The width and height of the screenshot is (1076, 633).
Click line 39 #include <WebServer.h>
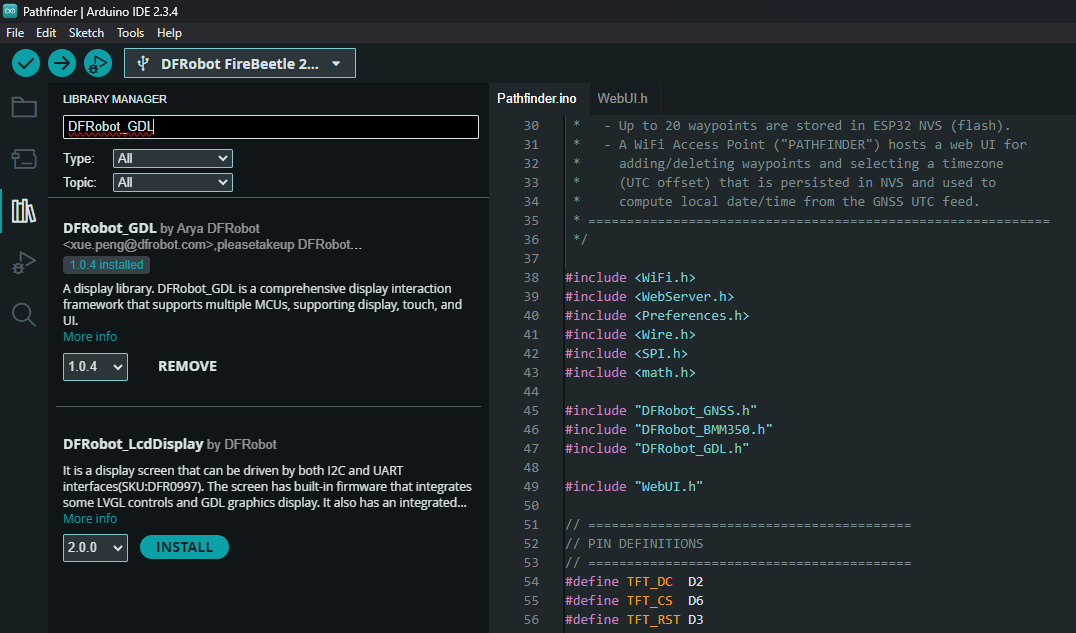coord(649,297)
